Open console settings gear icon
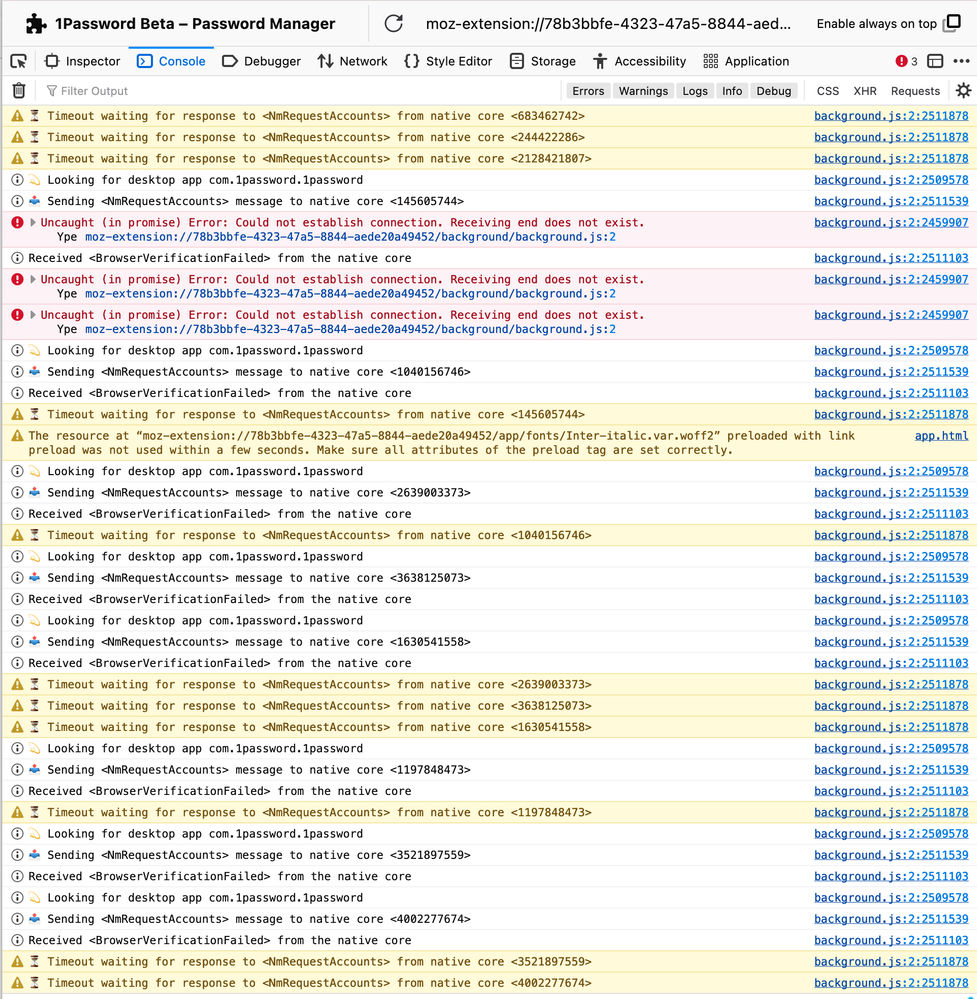The image size is (977, 999). point(963,91)
